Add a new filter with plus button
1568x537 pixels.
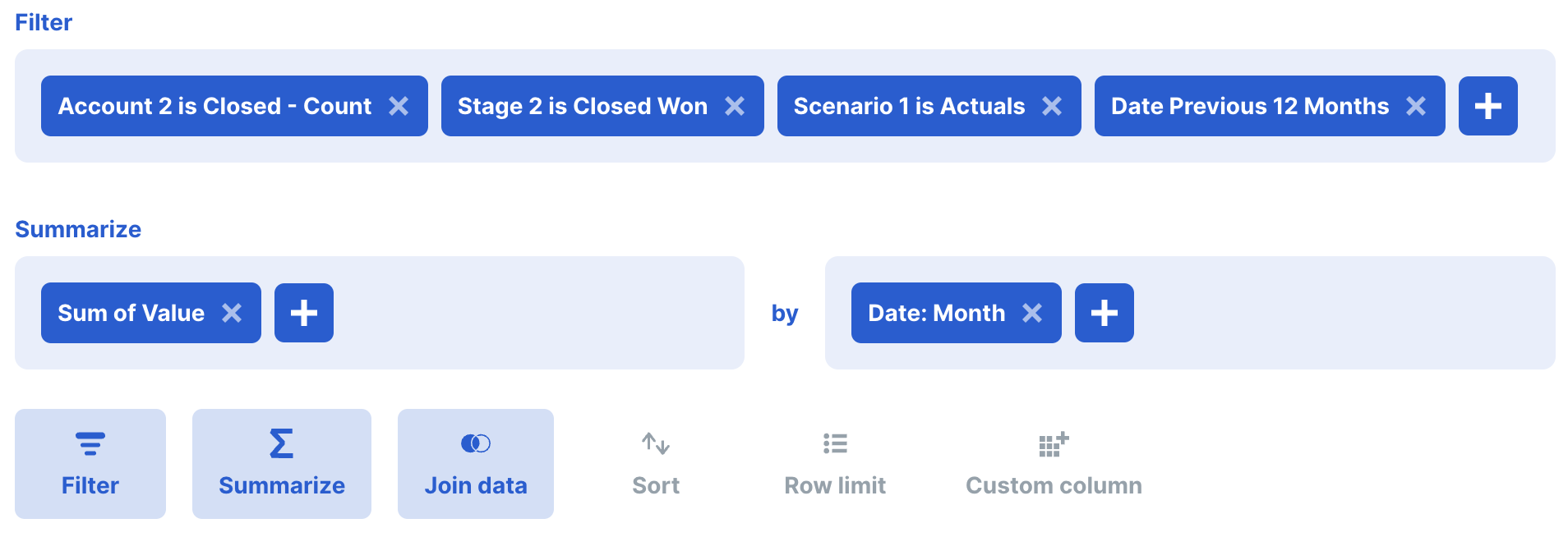pyautogui.click(x=1487, y=106)
